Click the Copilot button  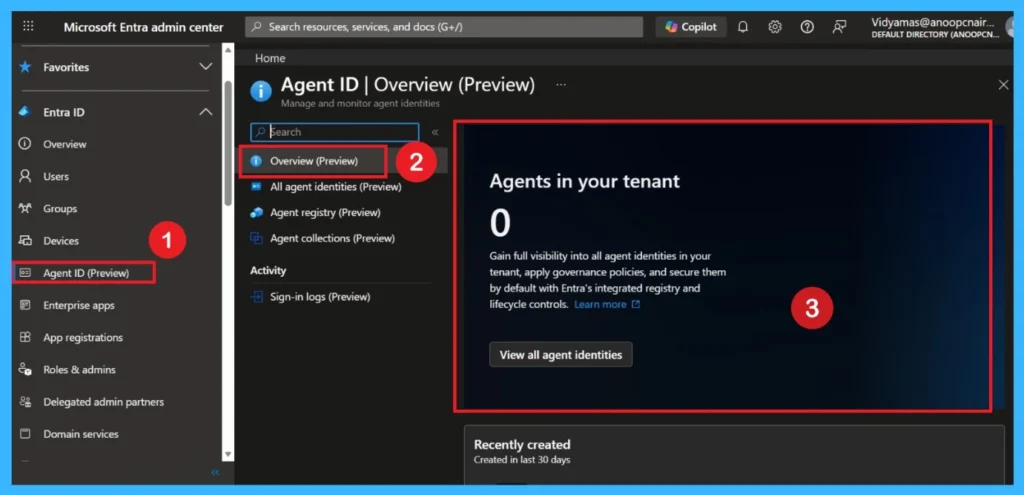tap(690, 27)
